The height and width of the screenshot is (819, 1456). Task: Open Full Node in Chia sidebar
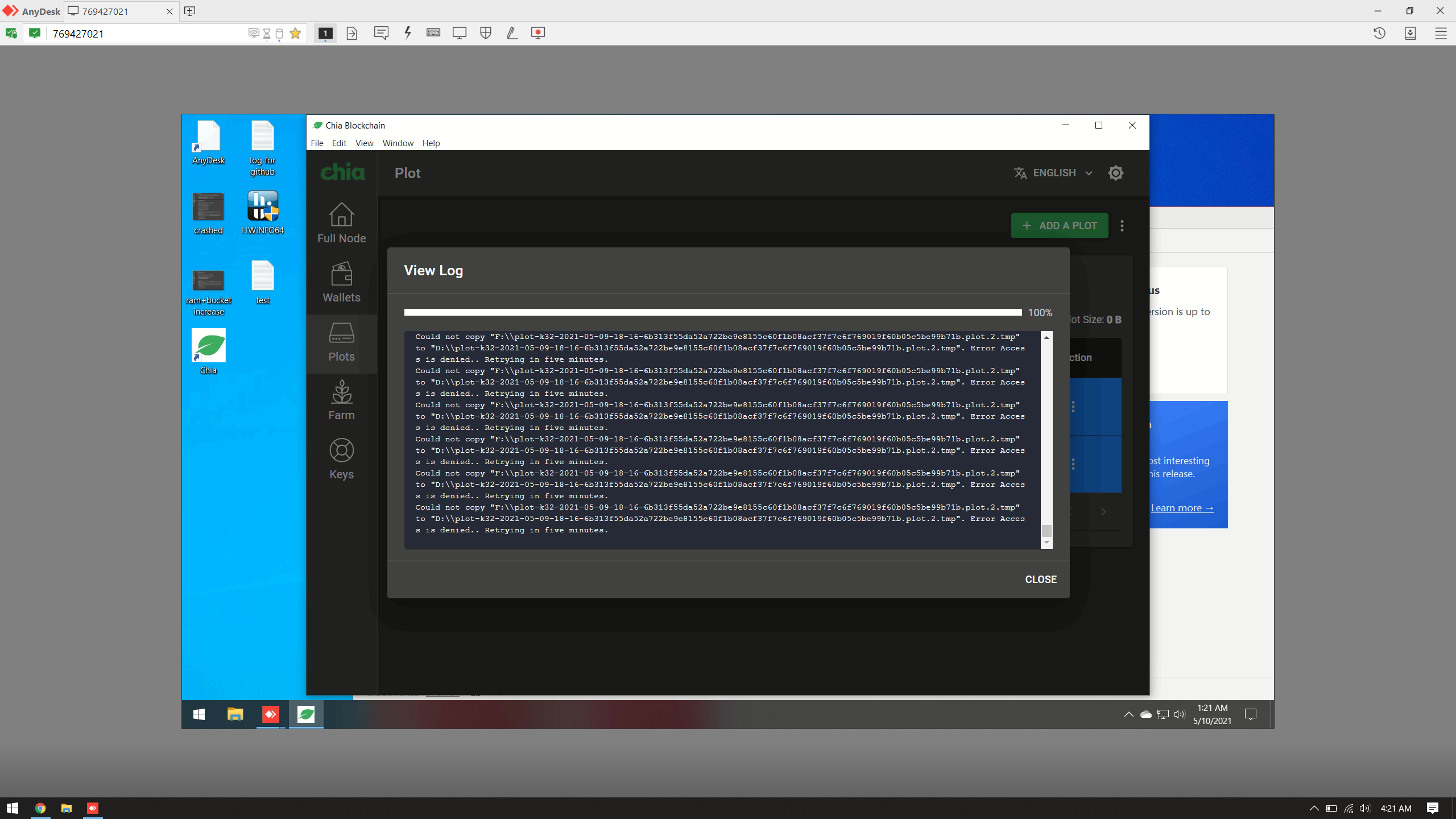click(341, 224)
